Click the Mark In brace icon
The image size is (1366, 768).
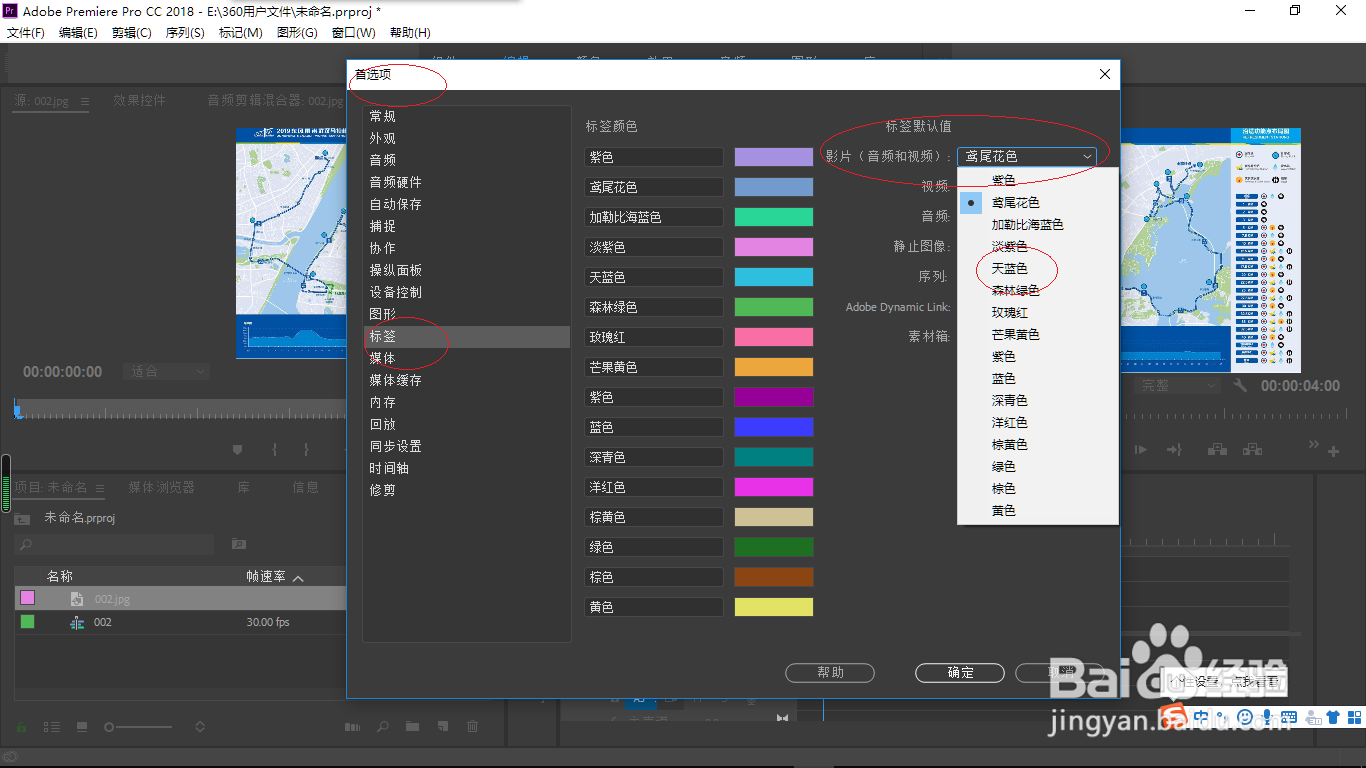(274, 450)
